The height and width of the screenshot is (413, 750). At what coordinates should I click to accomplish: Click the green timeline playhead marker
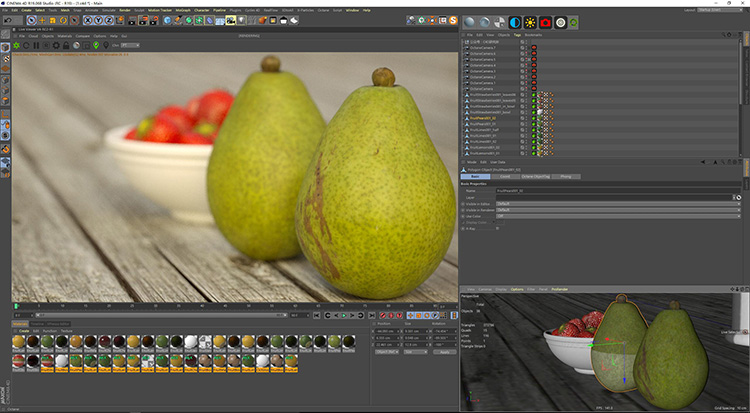(16, 306)
